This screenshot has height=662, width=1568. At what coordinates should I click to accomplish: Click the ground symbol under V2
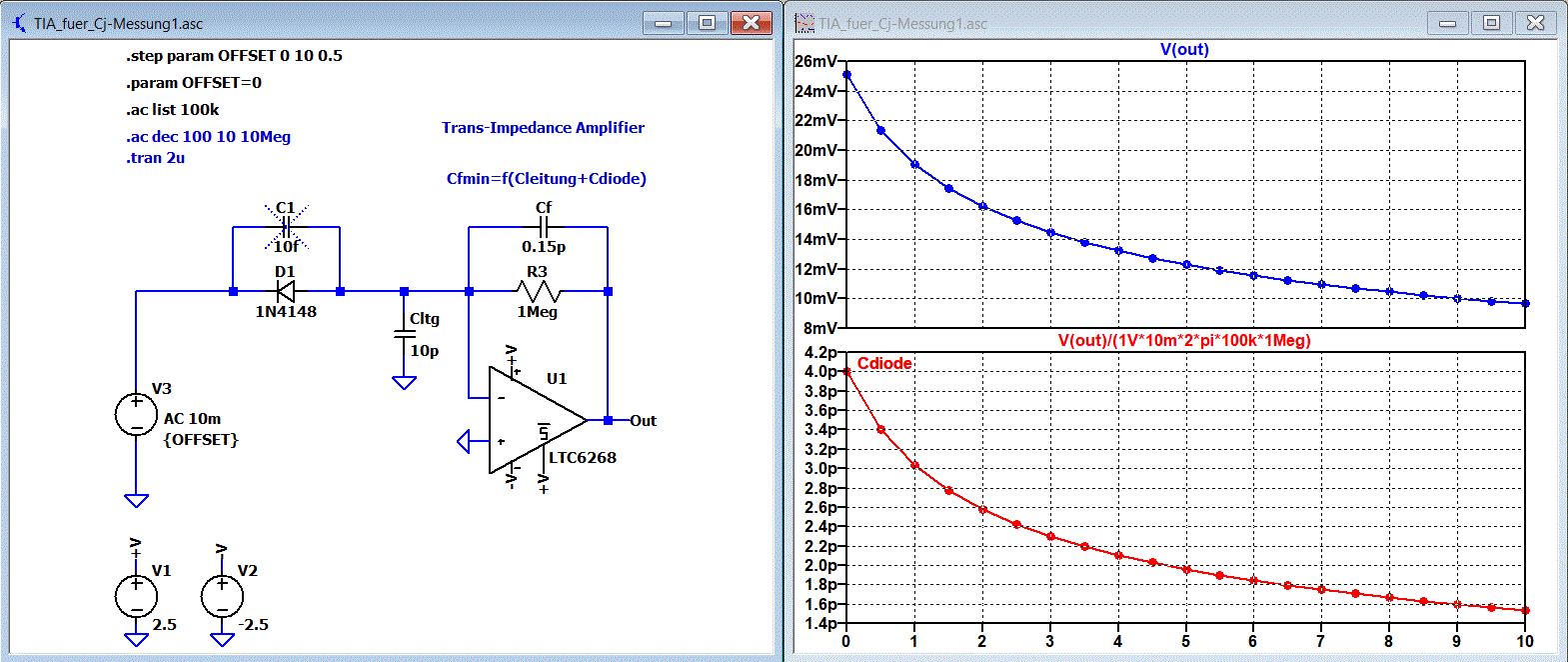tap(222, 639)
